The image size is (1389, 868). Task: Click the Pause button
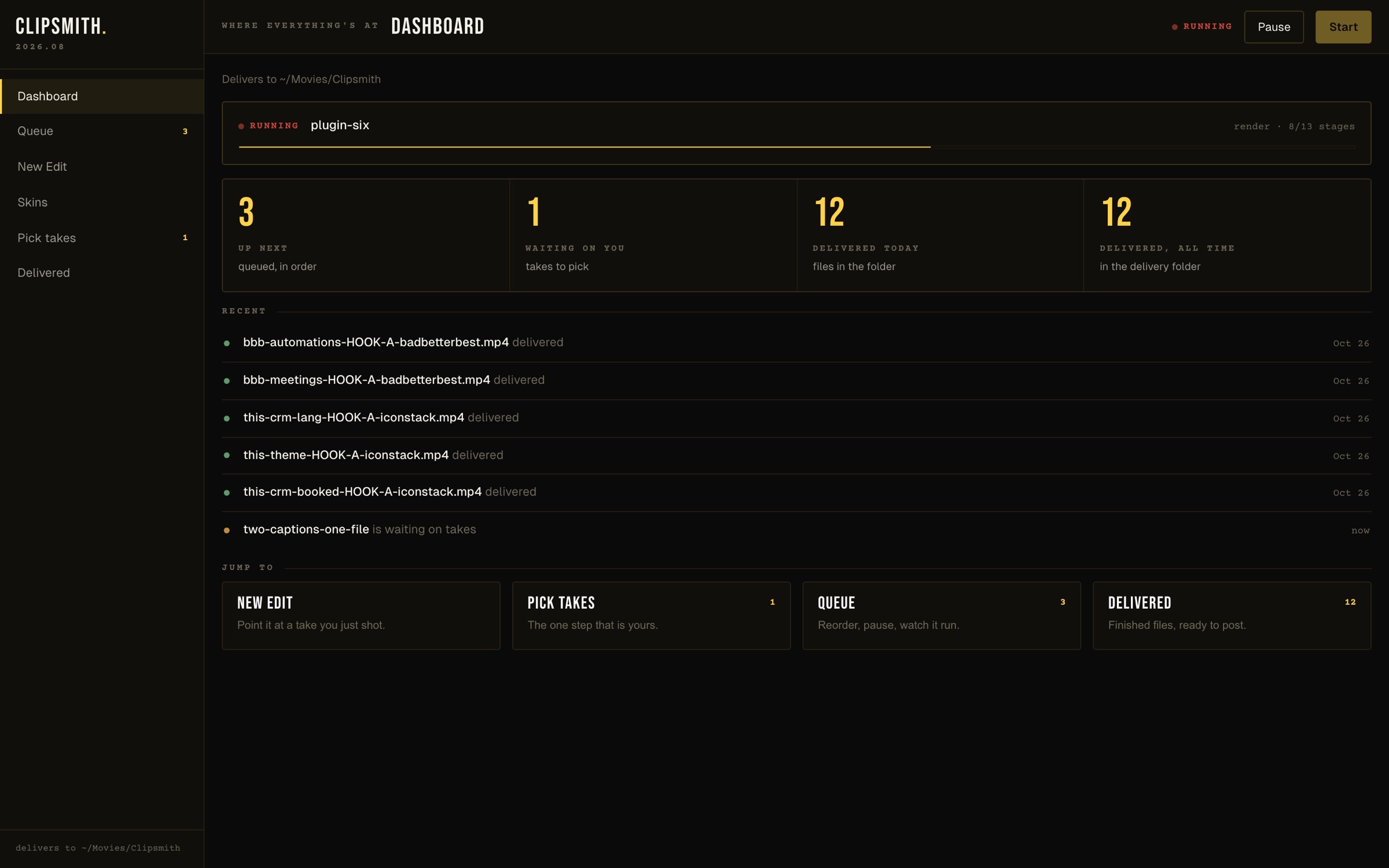tap(1274, 27)
